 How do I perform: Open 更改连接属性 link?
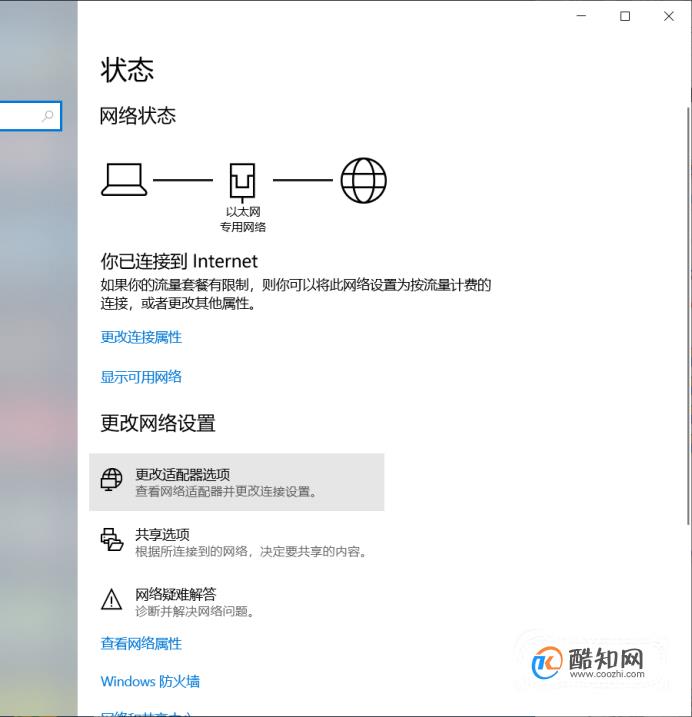click(x=141, y=337)
